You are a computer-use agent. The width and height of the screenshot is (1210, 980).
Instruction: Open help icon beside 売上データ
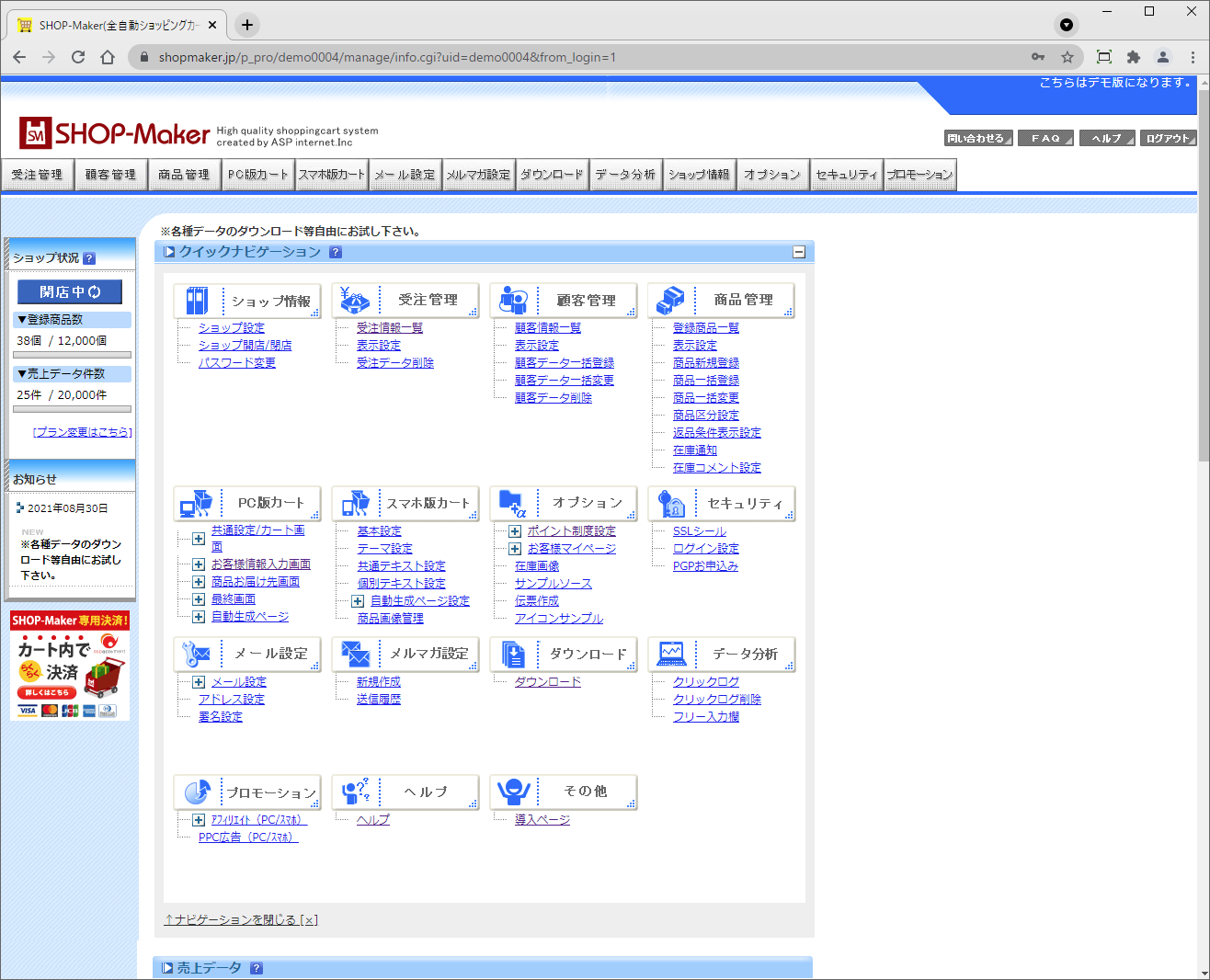(x=257, y=968)
